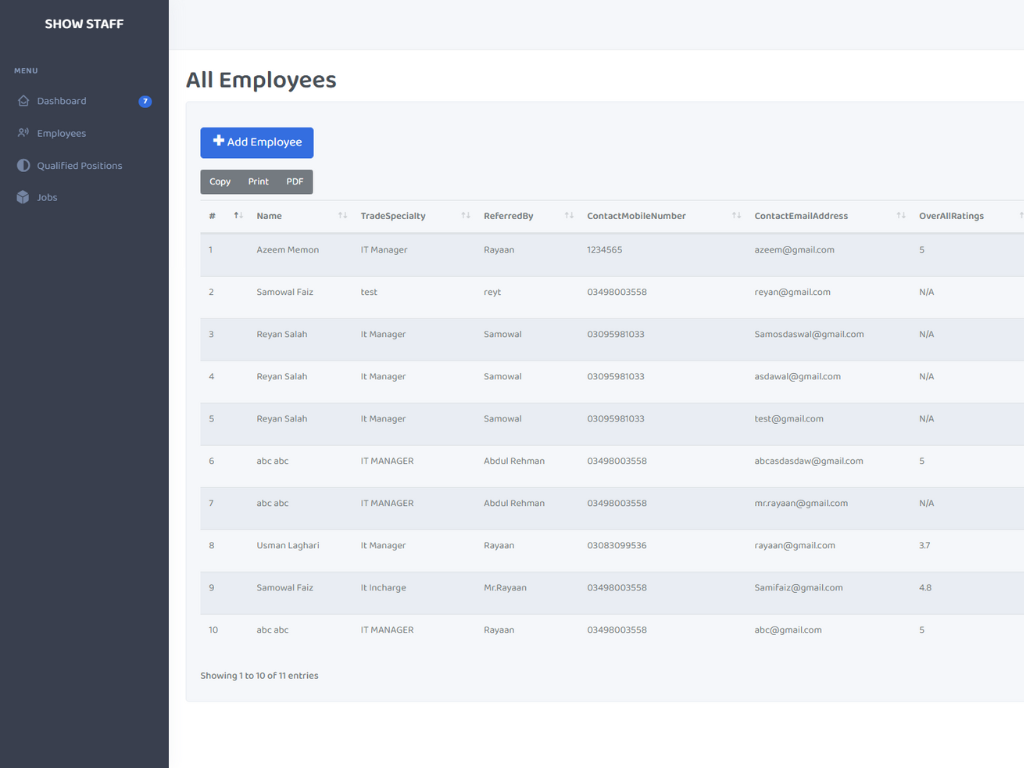Open the Employees menu item

point(61,133)
